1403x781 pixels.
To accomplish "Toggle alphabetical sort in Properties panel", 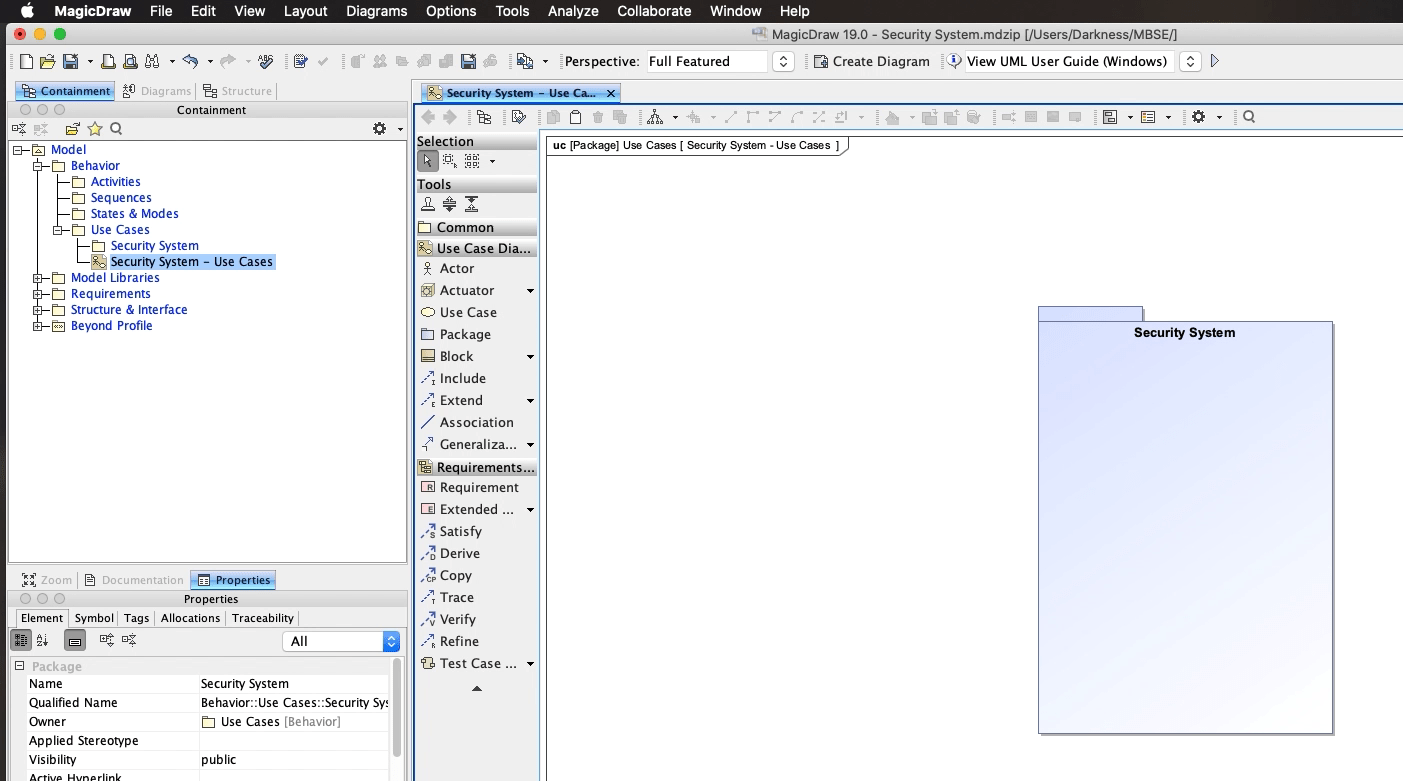I will pyautogui.click(x=42, y=641).
